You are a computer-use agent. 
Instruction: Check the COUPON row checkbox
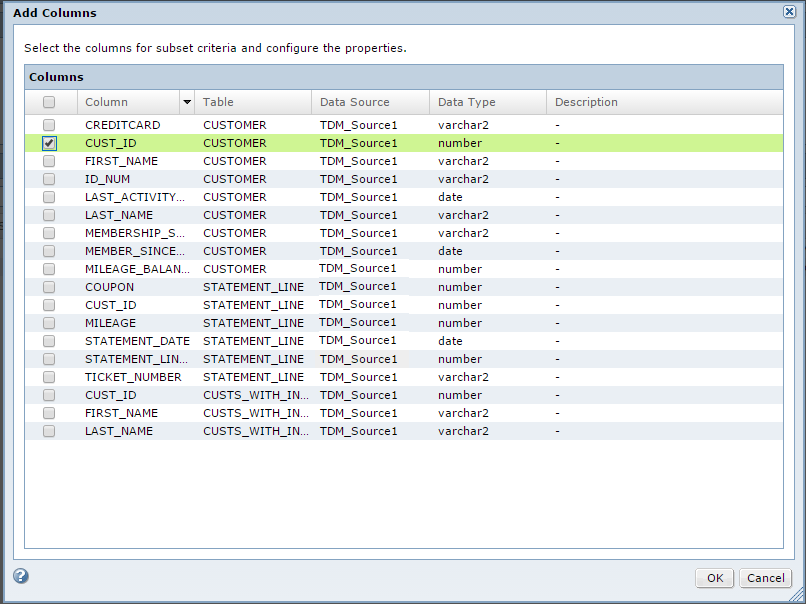point(49,287)
